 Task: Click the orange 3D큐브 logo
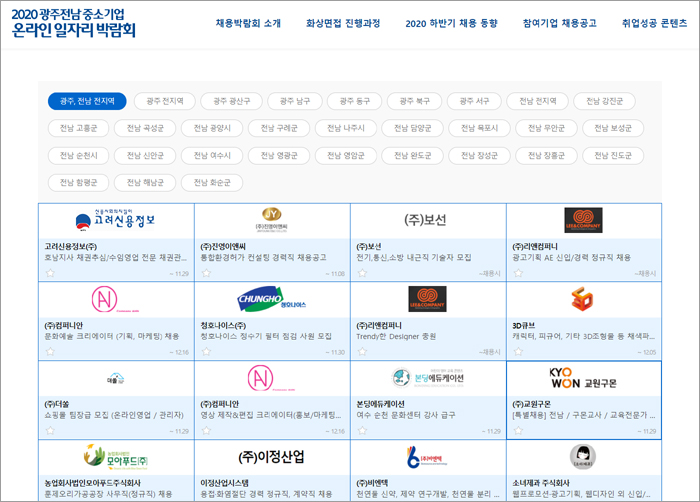[582, 299]
